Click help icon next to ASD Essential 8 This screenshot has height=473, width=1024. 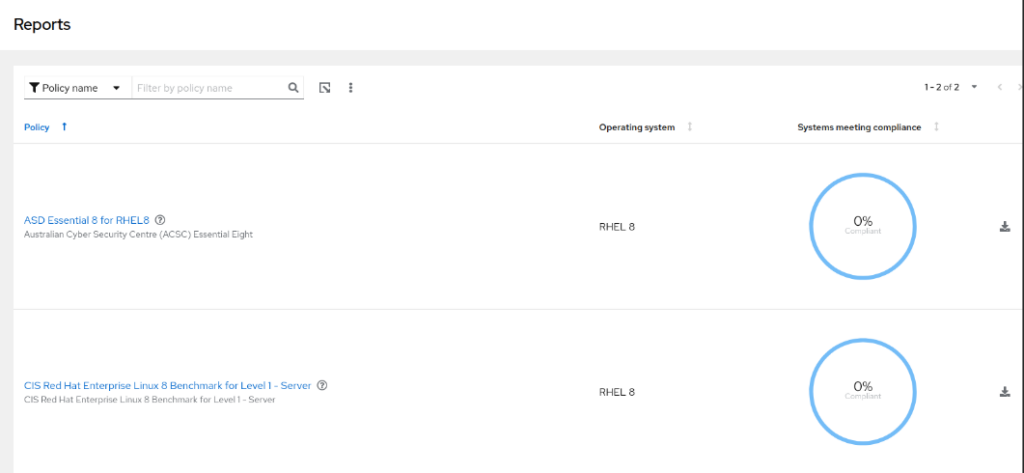pos(160,220)
